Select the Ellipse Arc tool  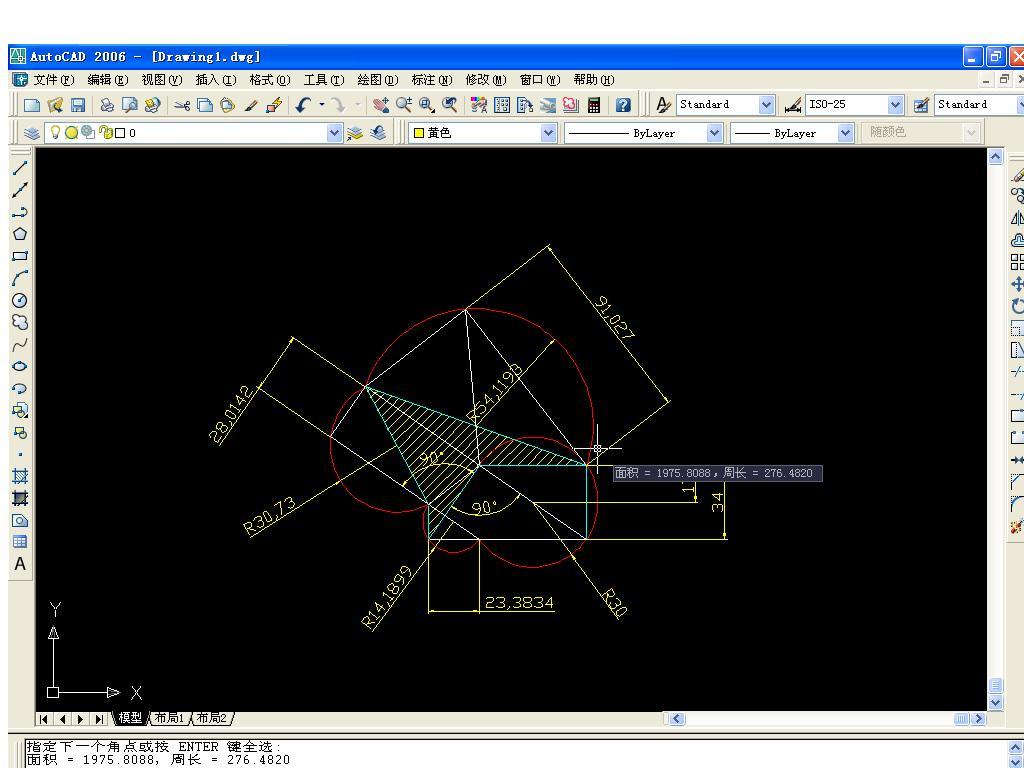[x=20, y=389]
